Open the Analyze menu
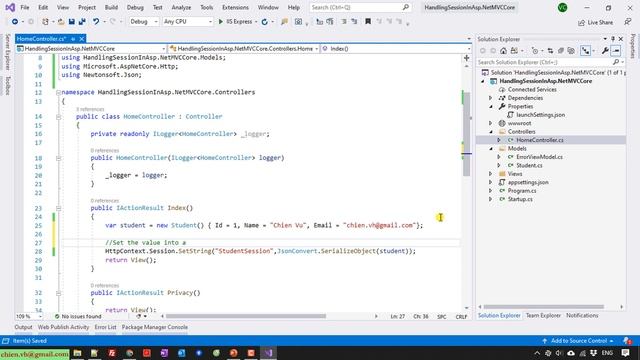Screen dimensions: 640x360 (181, 7)
